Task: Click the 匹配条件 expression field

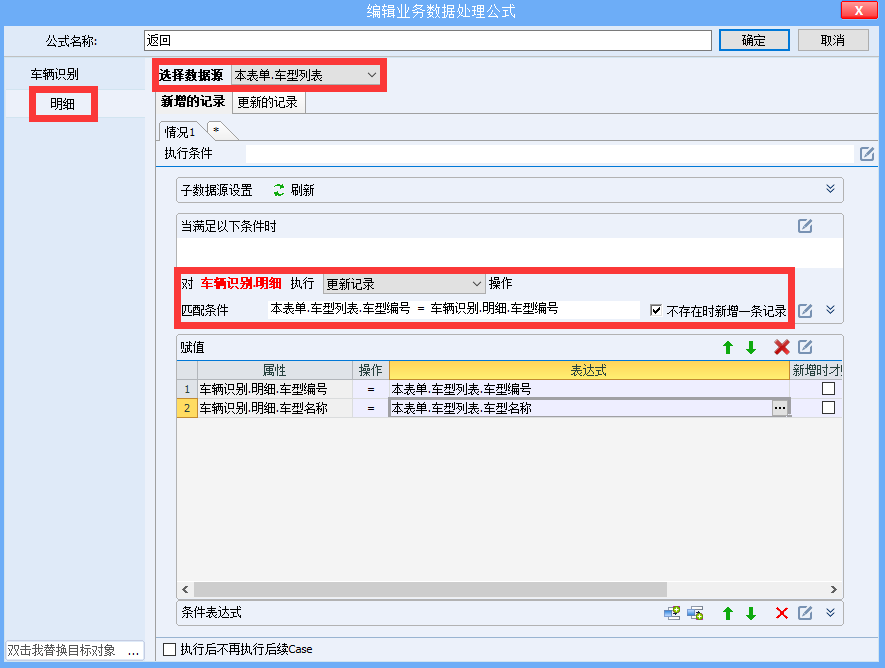Action: pos(454,309)
